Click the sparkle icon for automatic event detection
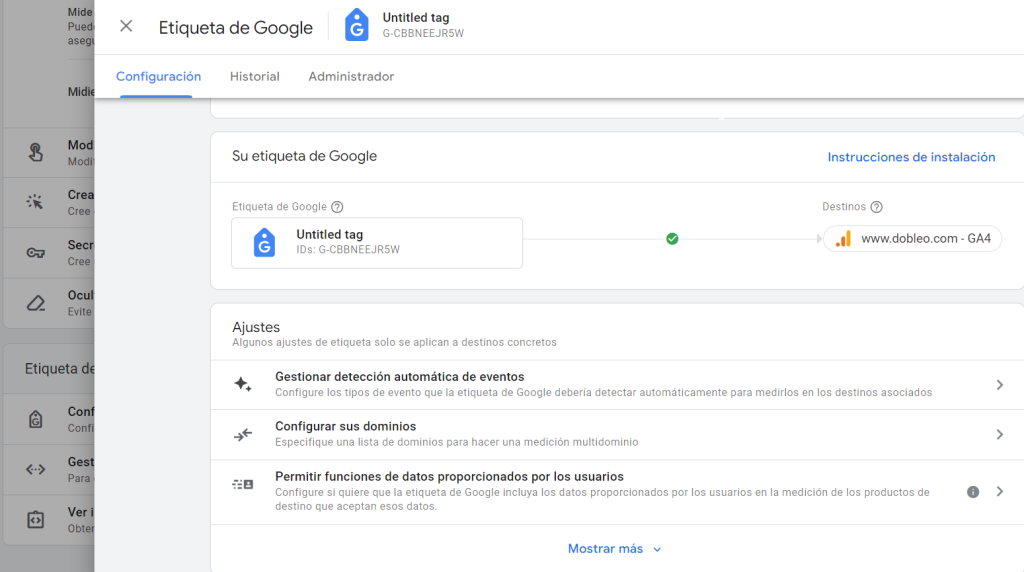The image size is (1024, 572). (x=243, y=384)
